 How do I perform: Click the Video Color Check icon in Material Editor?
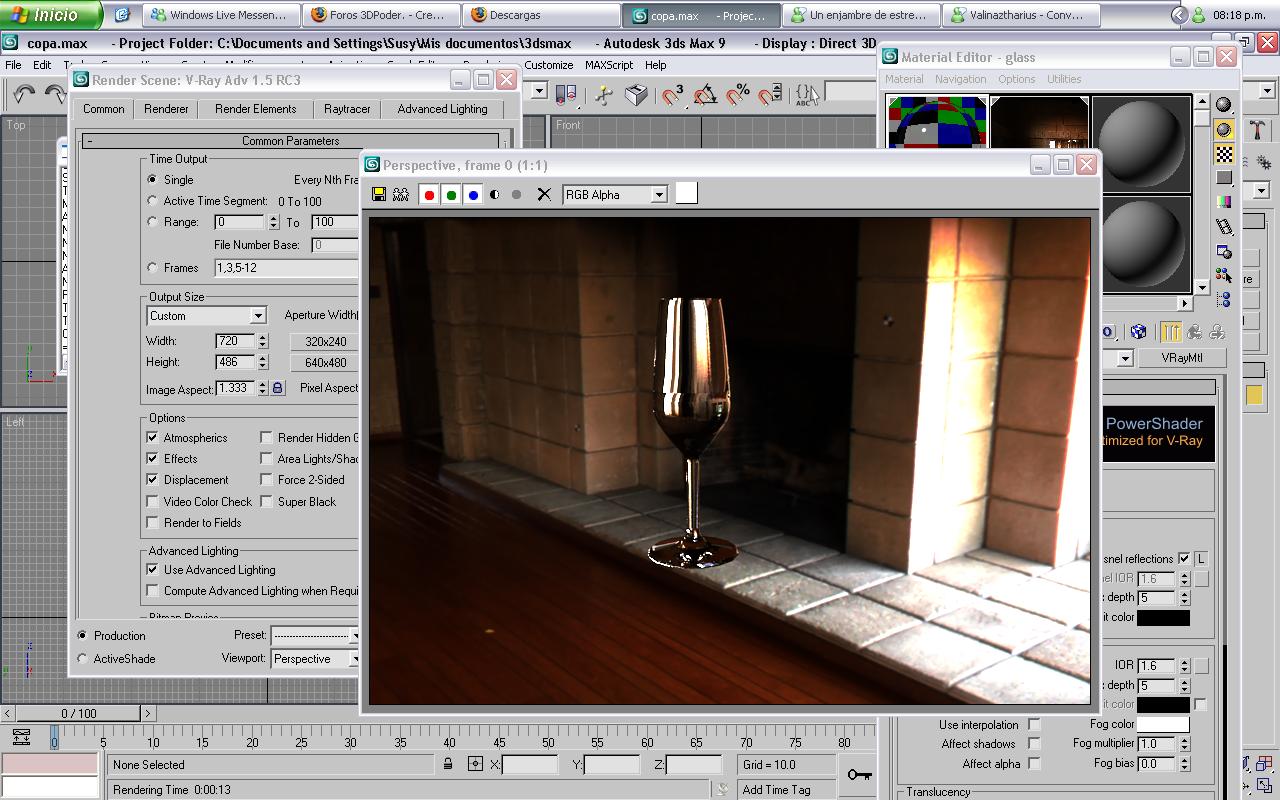point(1224,203)
